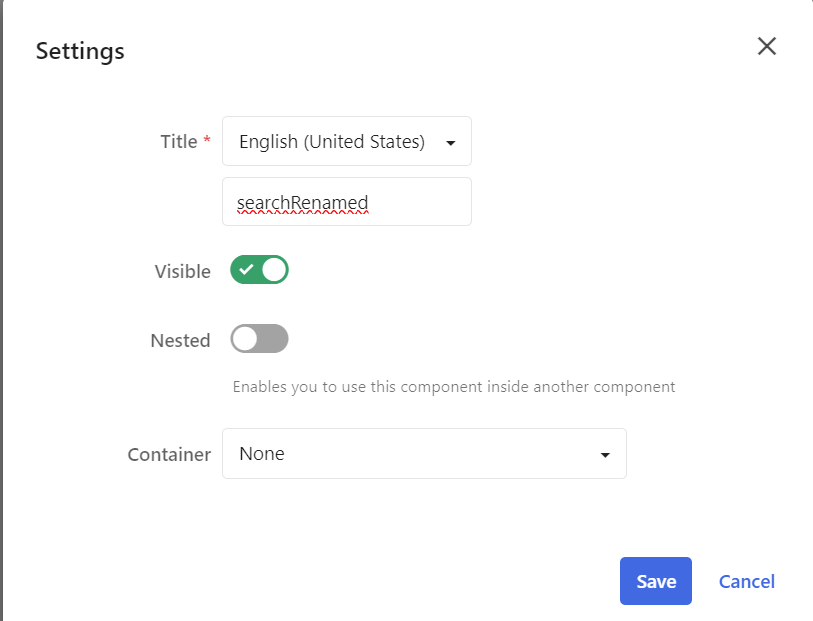This screenshot has height=621, width=813.
Task: Click the red required asterisk beside Title
Action: (x=207, y=141)
